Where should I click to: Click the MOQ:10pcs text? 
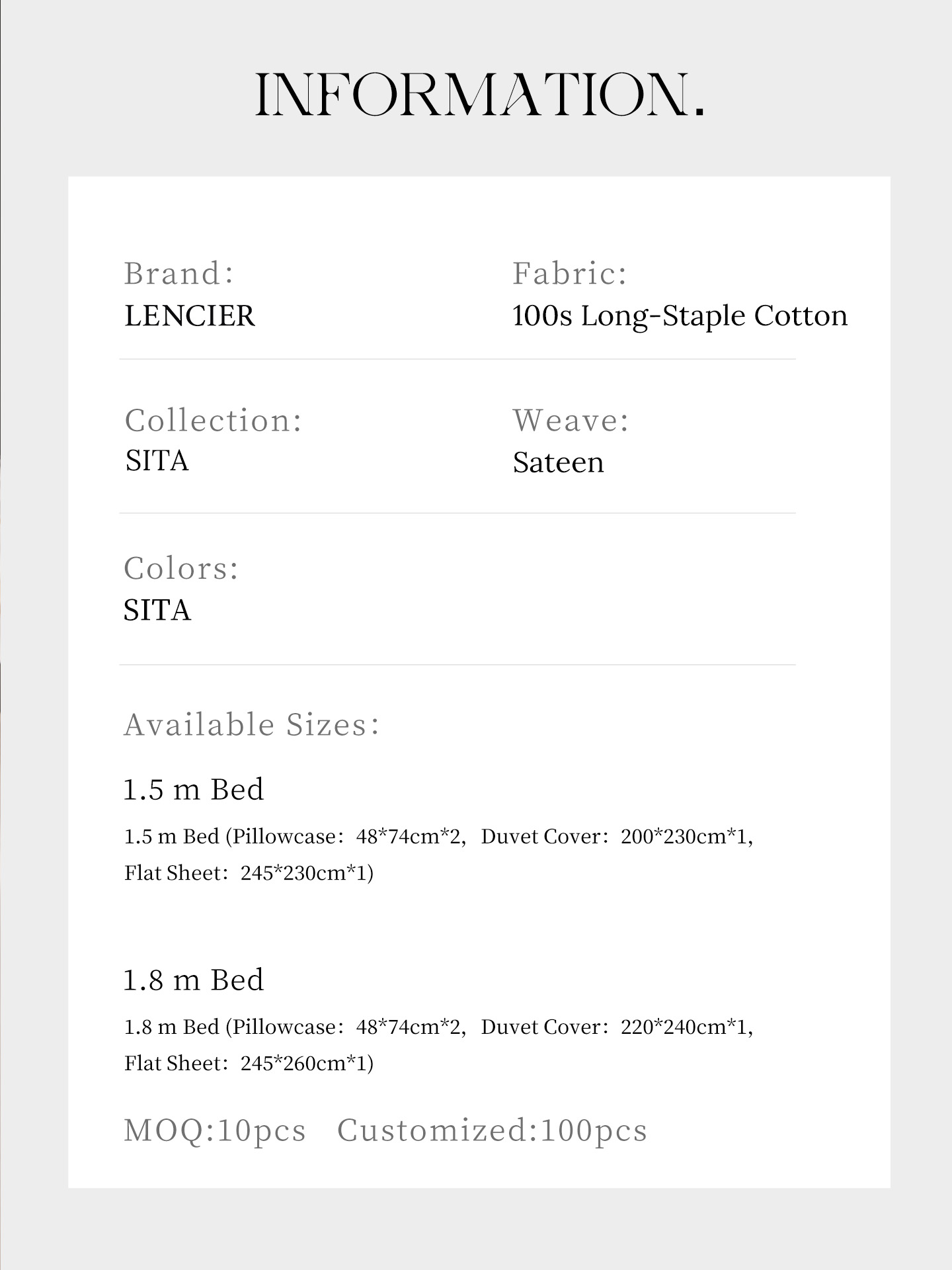215,1130
